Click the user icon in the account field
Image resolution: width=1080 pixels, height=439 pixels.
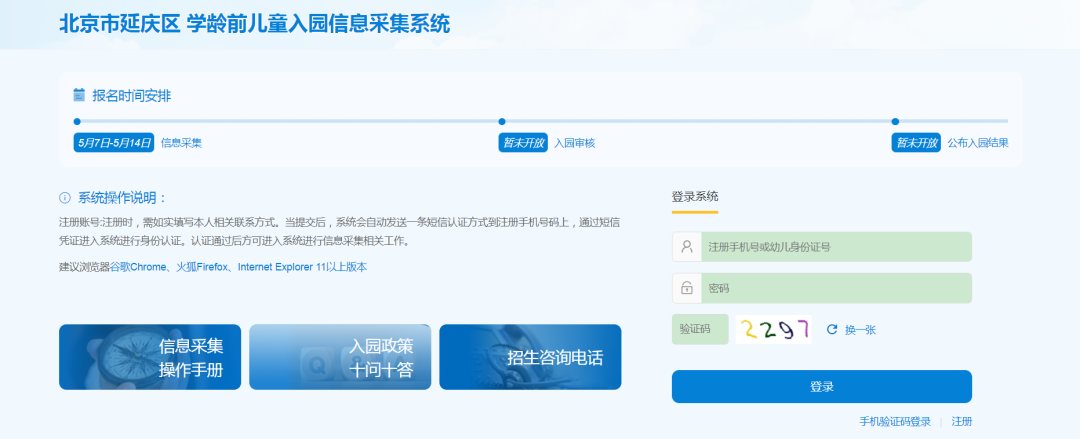[x=687, y=246]
